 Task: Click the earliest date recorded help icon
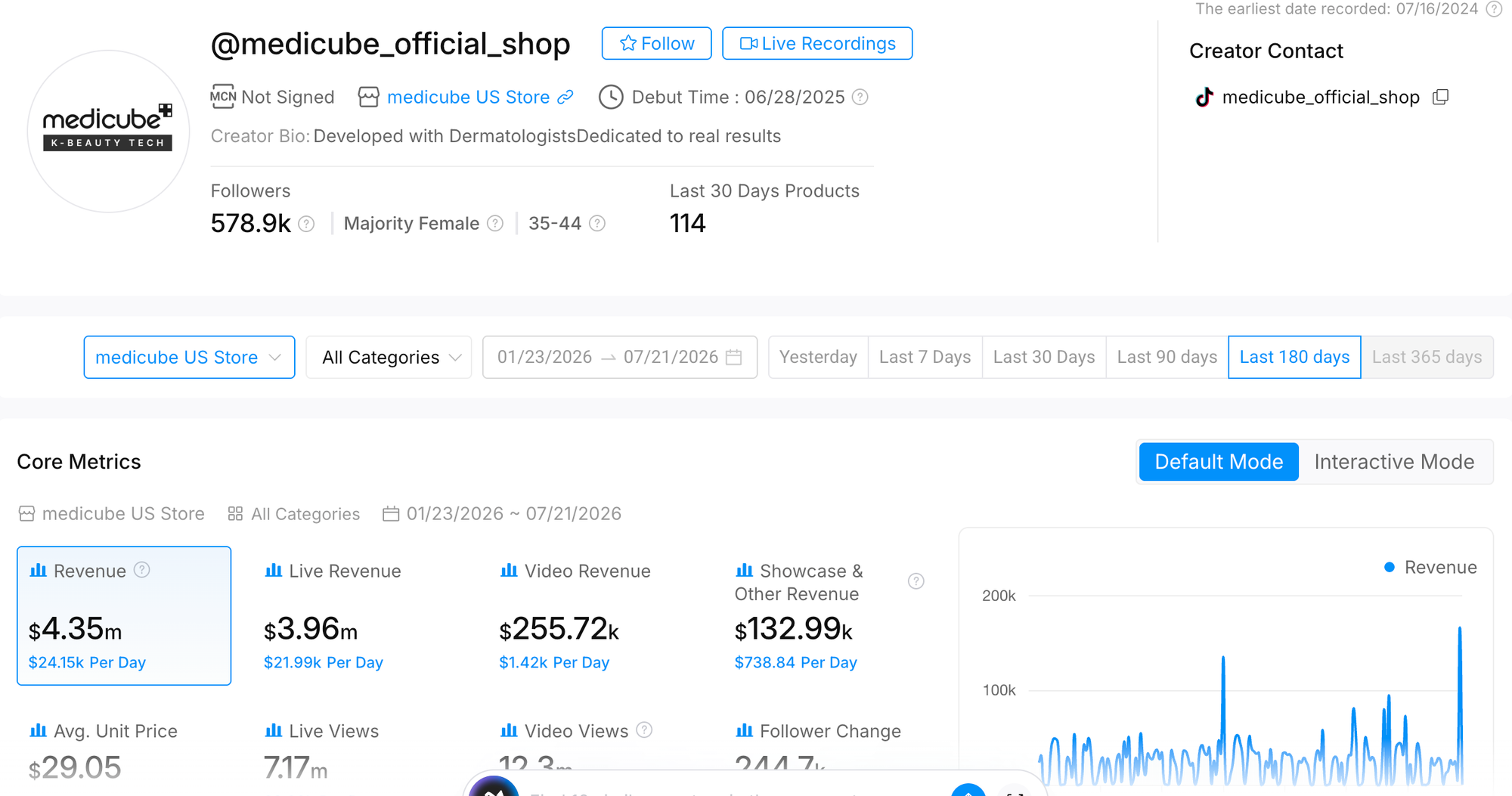[x=1494, y=9]
